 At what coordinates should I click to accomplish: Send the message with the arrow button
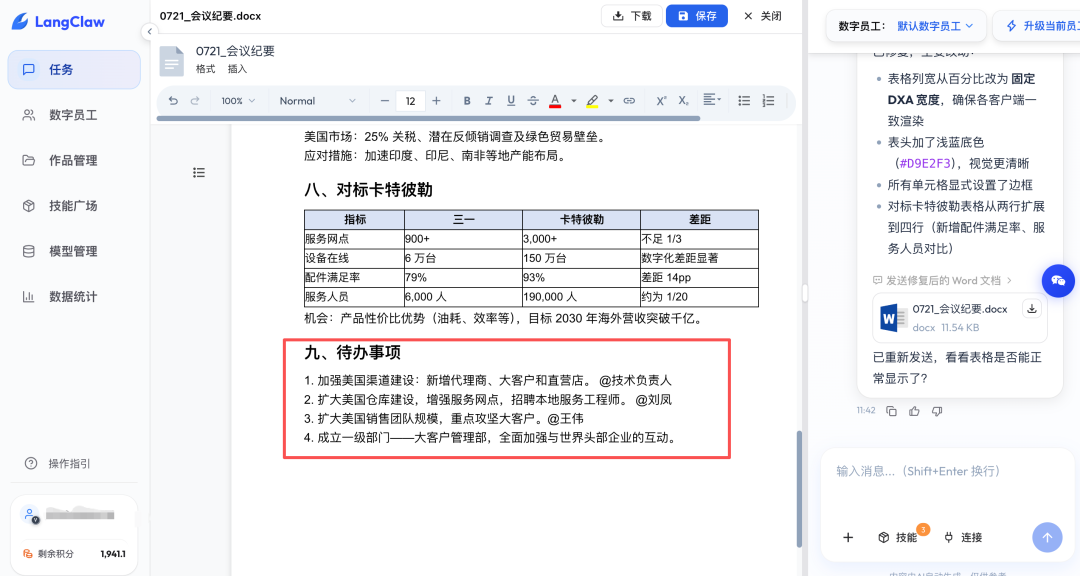click(1047, 537)
